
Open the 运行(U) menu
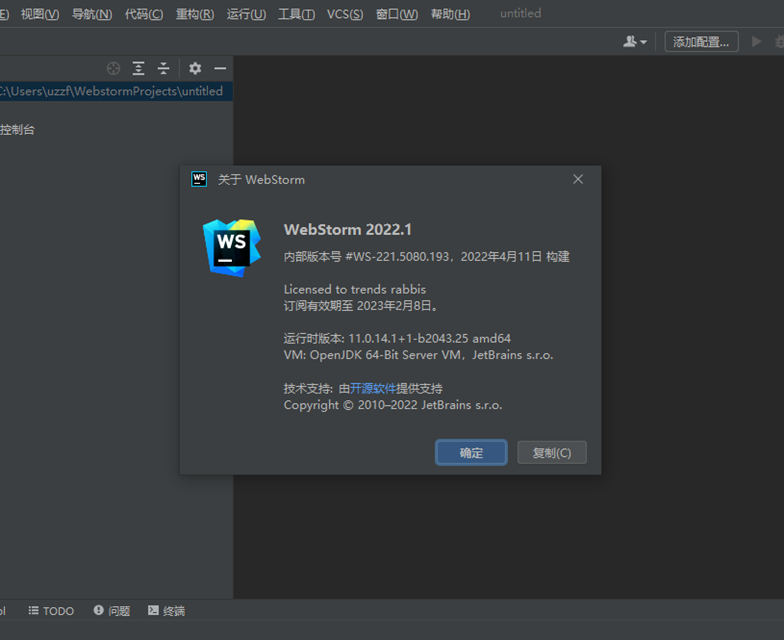(246, 14)
